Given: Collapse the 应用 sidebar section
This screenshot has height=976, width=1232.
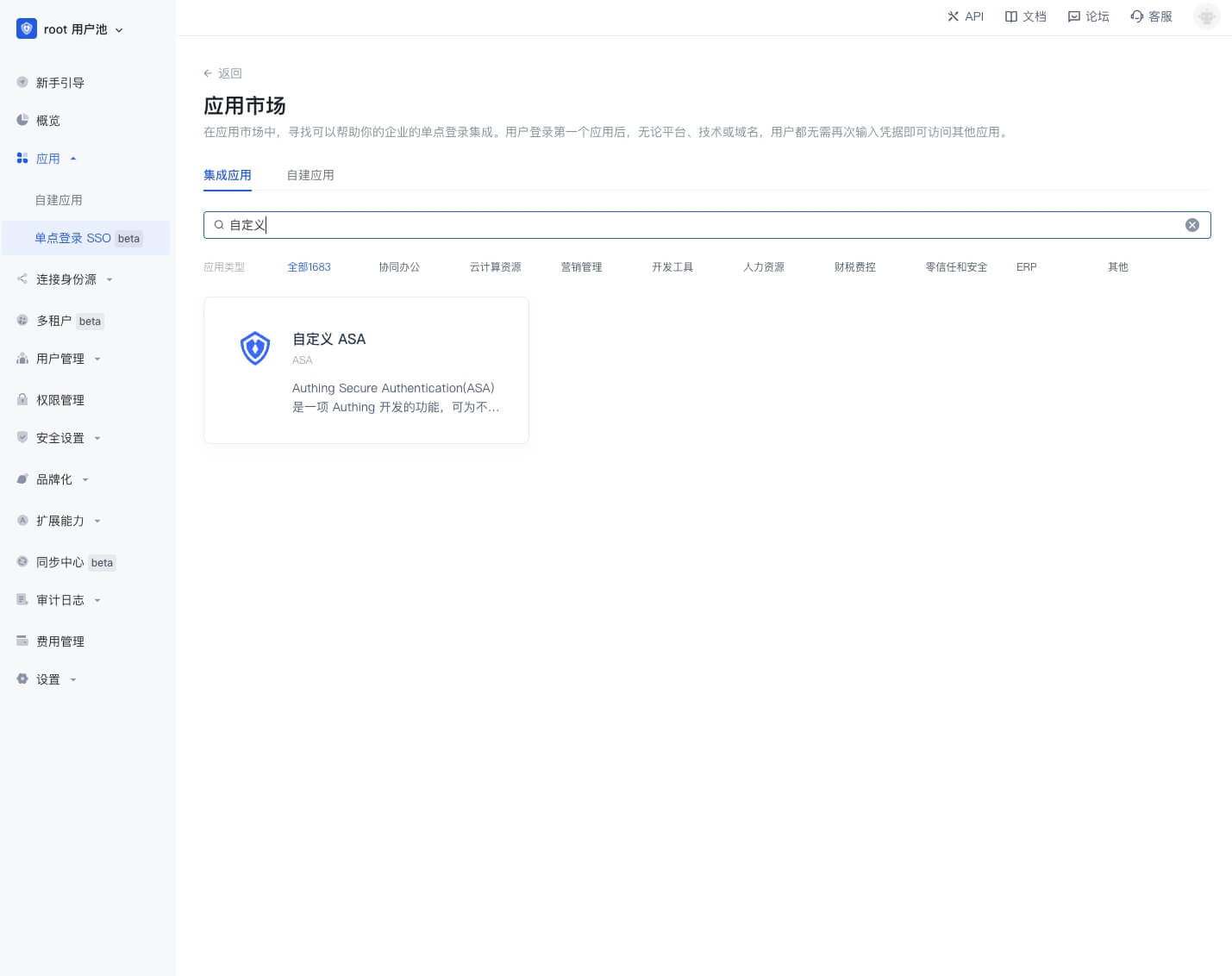Looking at the screenshot, I should (48, 159).
